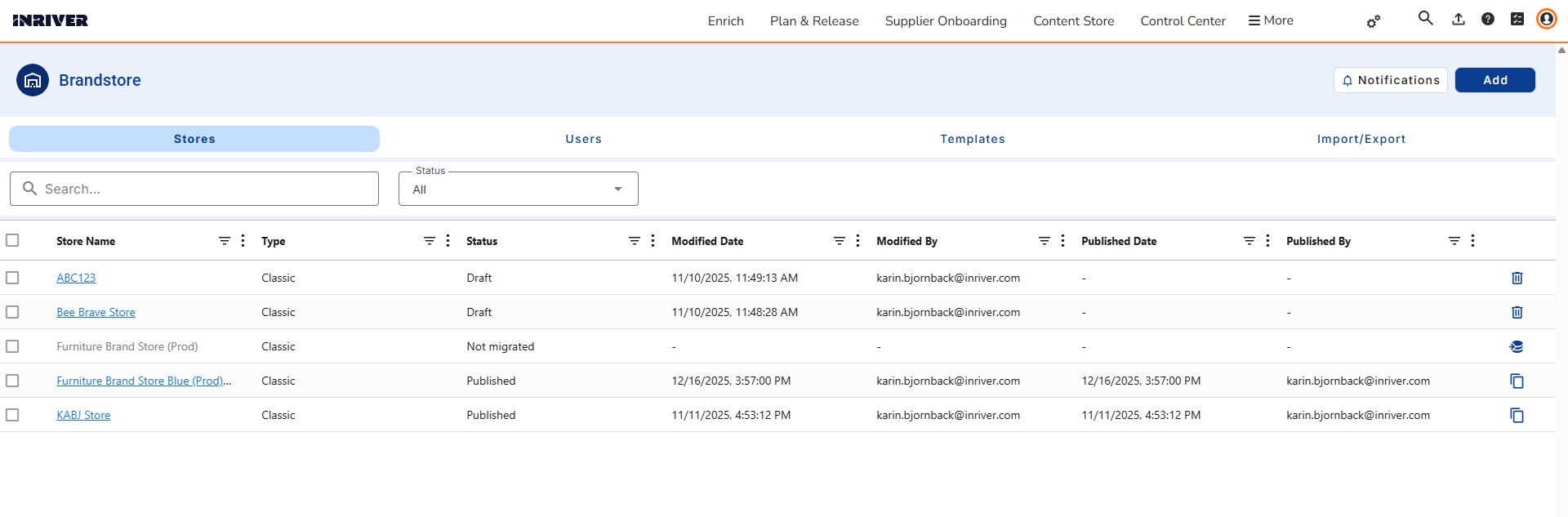The width and height of the screenshot is (1568, 517).
Task: Tick the checkbox for the Bee Brave Store row
Action: pos(12,312)
